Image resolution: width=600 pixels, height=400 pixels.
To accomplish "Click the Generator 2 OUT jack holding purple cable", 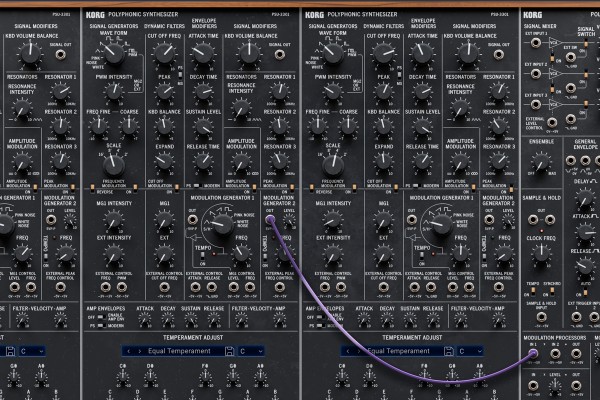I will pos(270,219).
